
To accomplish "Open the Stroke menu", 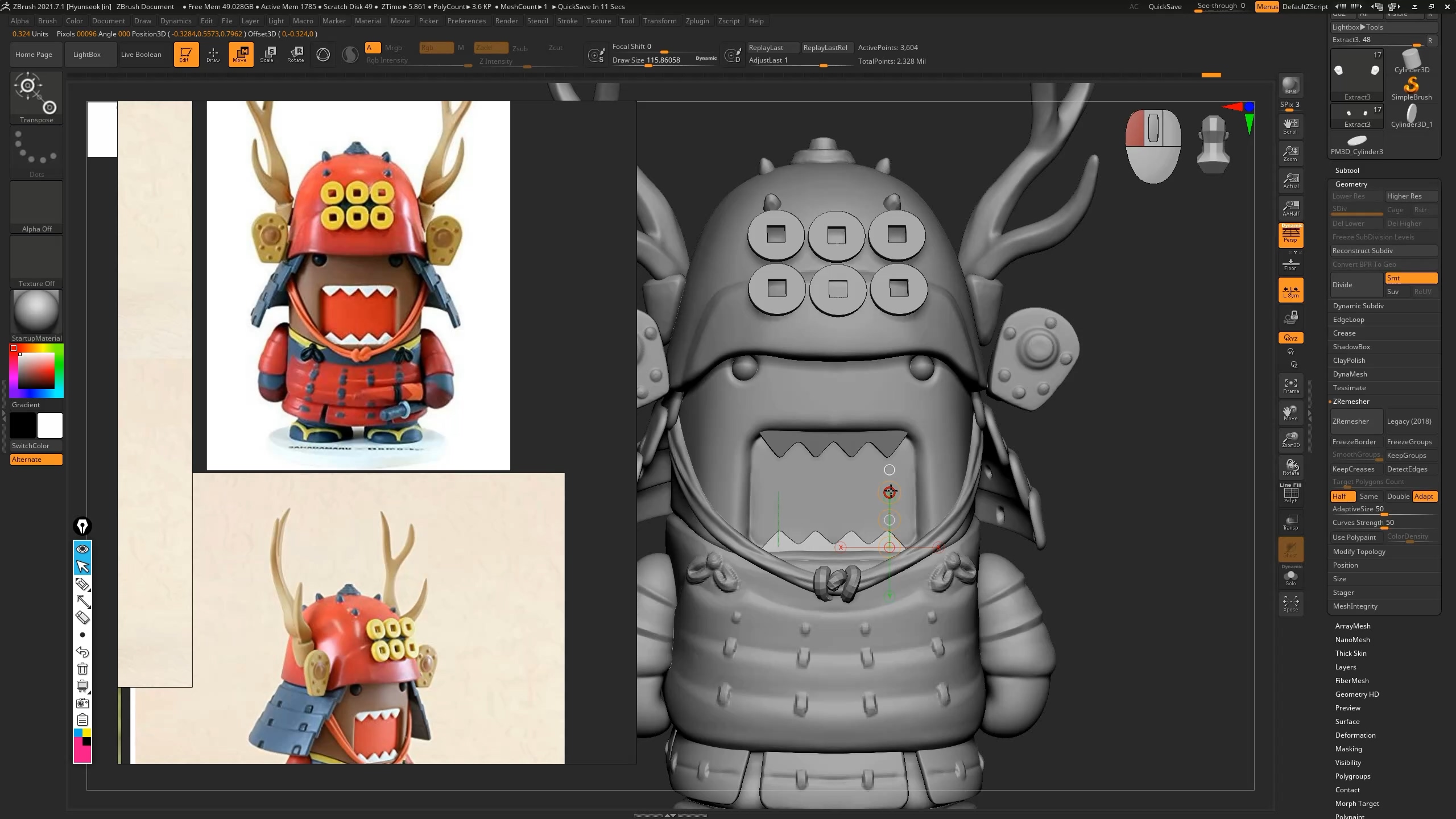I will [566, 21].
